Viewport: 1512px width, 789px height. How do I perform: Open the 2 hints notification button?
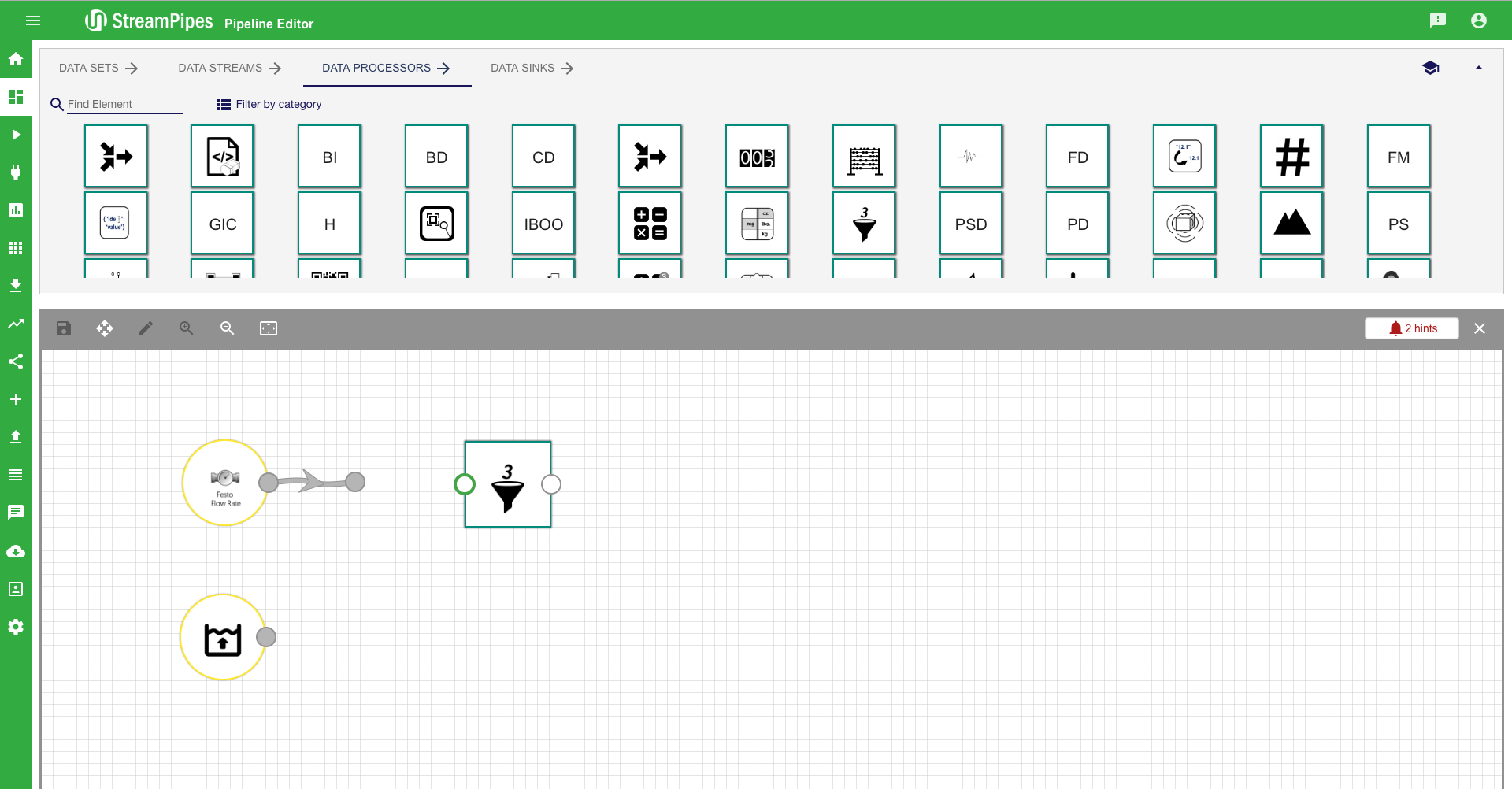1411,328
